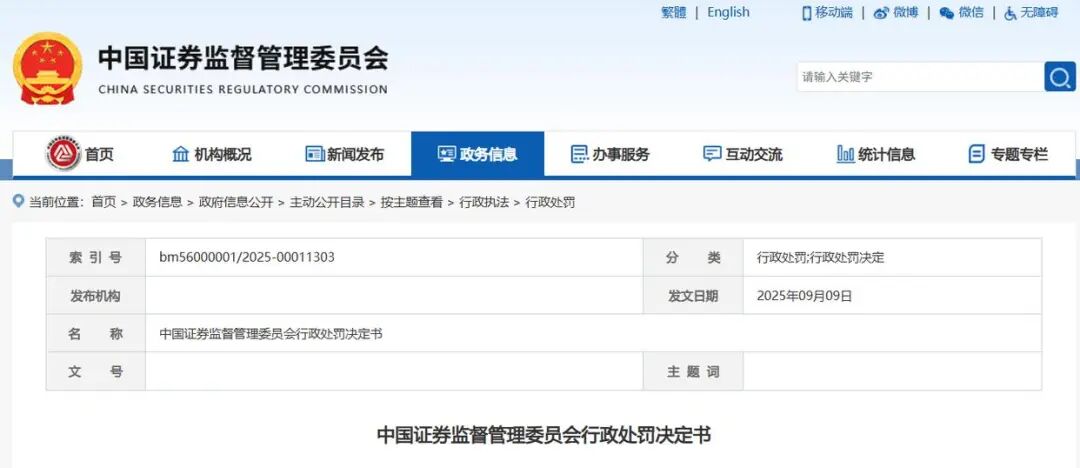Screen dimensions: 1080x468
Task: Click the Weibo icon in the top bar
Action: coord(881,13)
